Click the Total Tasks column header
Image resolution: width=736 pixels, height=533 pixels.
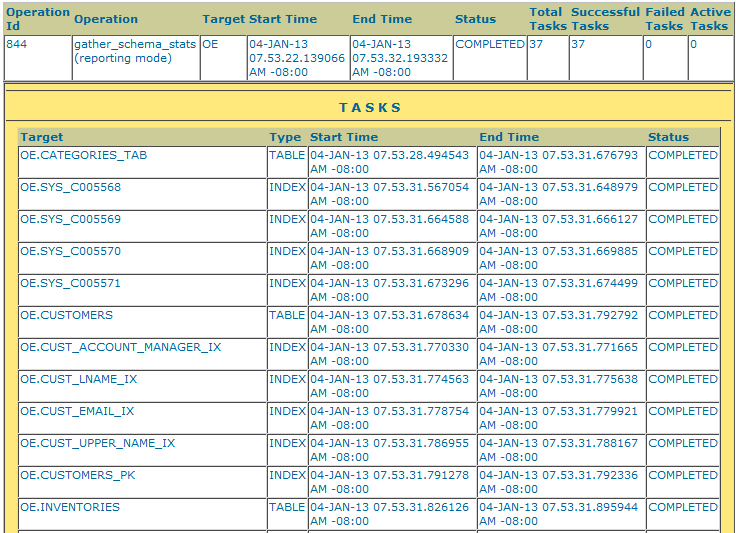coord(547,19)
